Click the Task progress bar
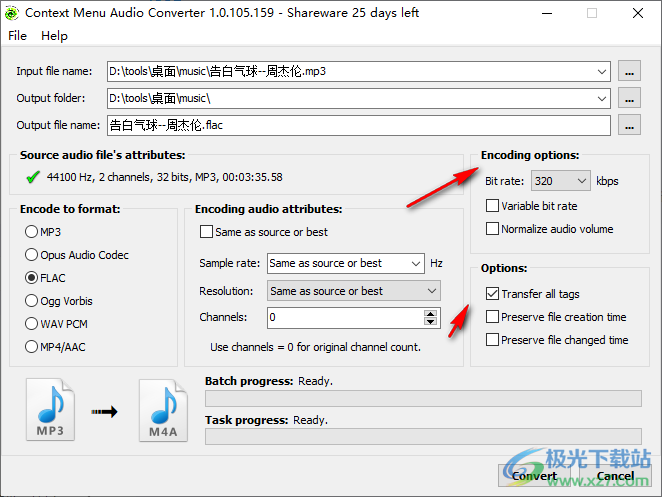 (x=423, y=436)
